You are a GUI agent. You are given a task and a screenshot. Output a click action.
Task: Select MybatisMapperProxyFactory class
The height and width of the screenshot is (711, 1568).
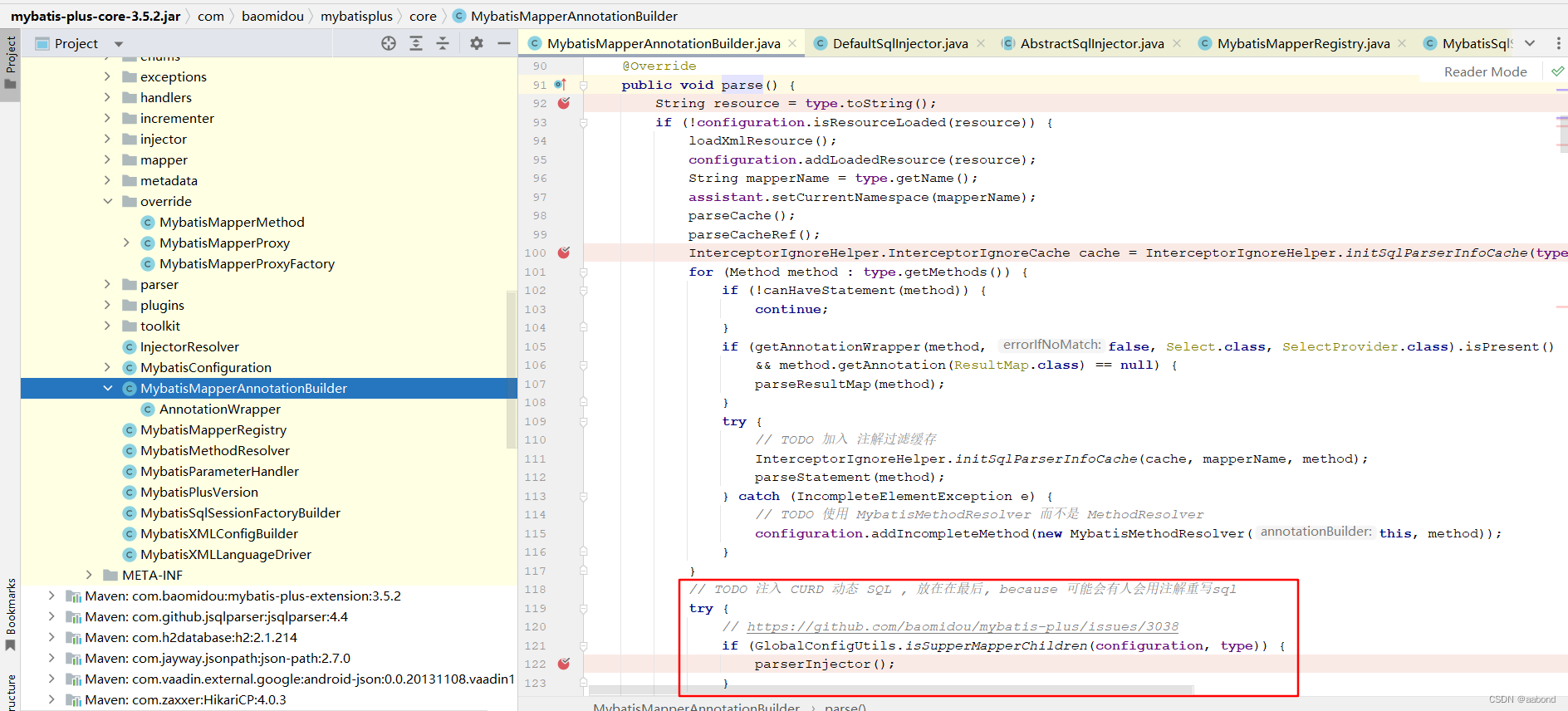point(247,263)
